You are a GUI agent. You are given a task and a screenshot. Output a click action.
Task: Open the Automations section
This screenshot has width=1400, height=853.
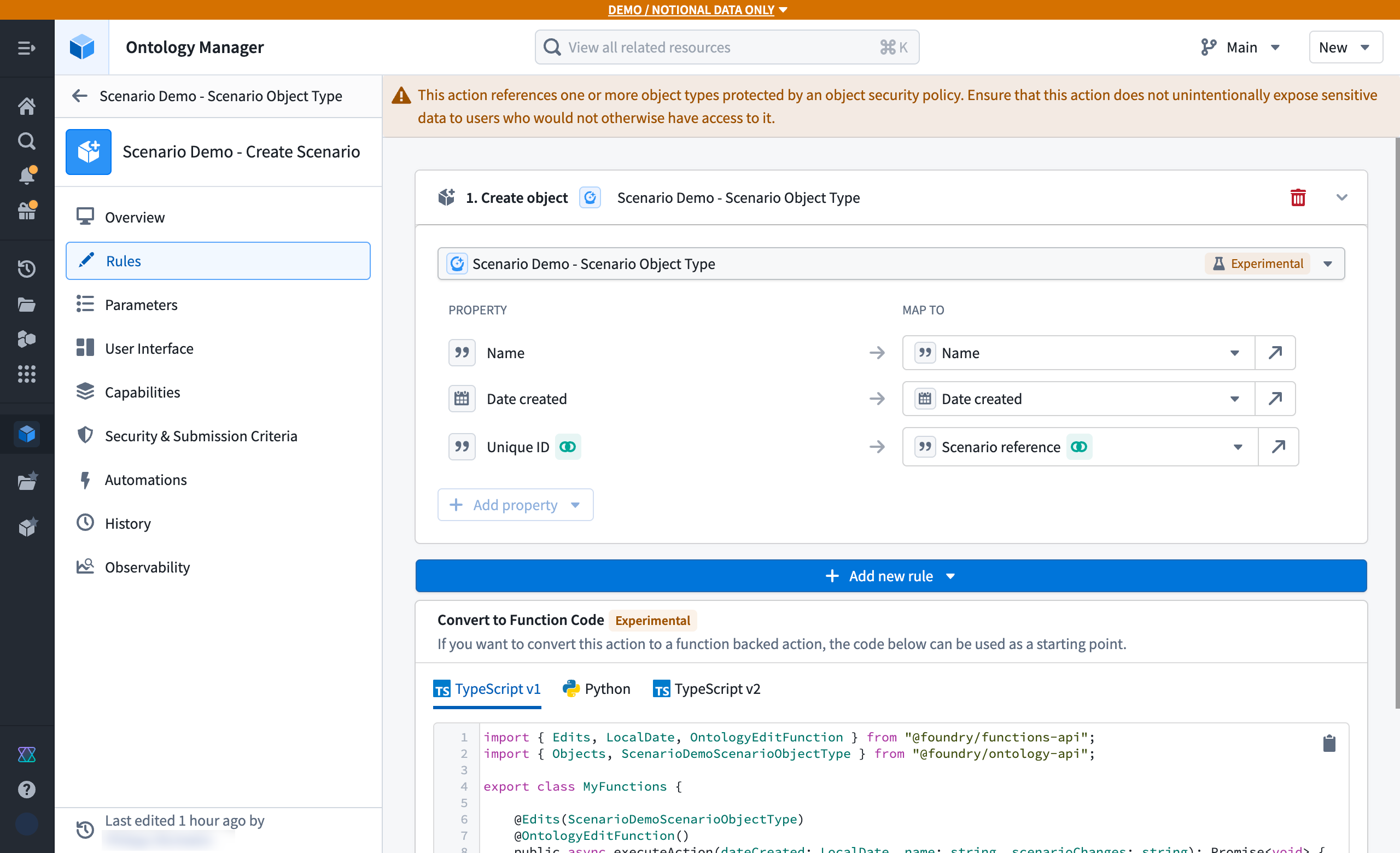click(x=218, y=480)
